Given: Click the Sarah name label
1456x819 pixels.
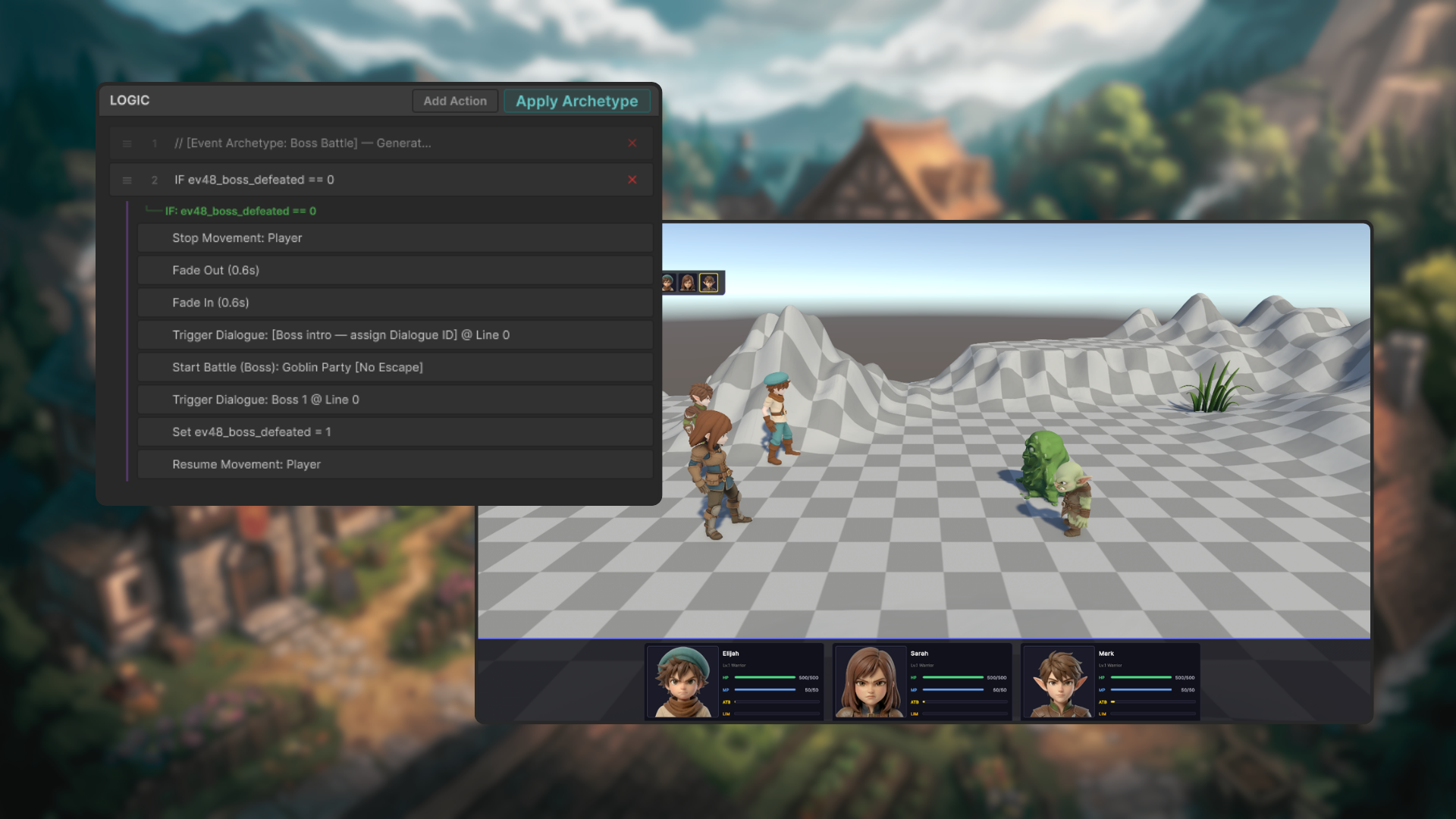Looking at the screenshot, I should [919, 653].
